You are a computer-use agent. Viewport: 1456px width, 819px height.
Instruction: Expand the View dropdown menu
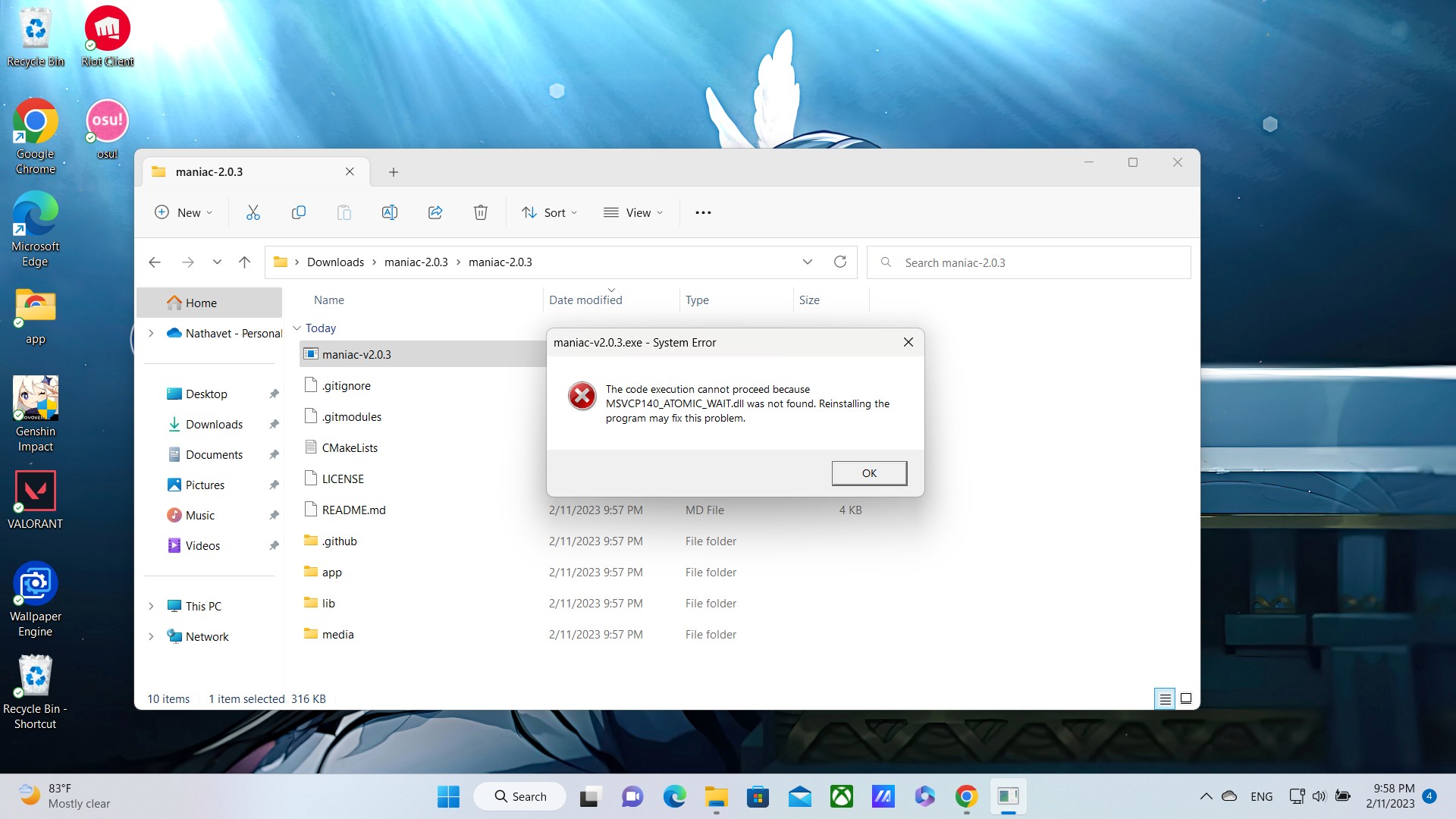pyautogui.click(x=634, y=212)
